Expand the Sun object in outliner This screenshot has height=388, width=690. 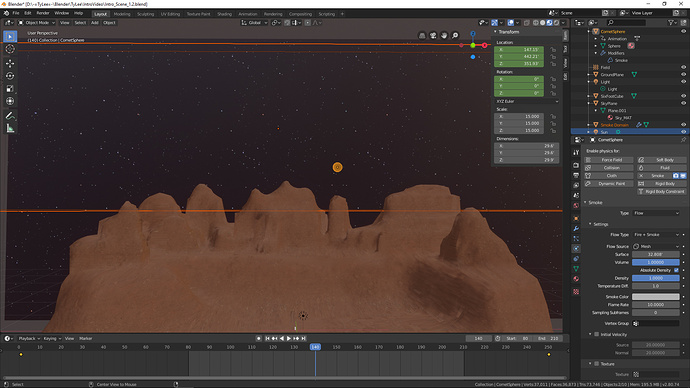tap(589, 132)
